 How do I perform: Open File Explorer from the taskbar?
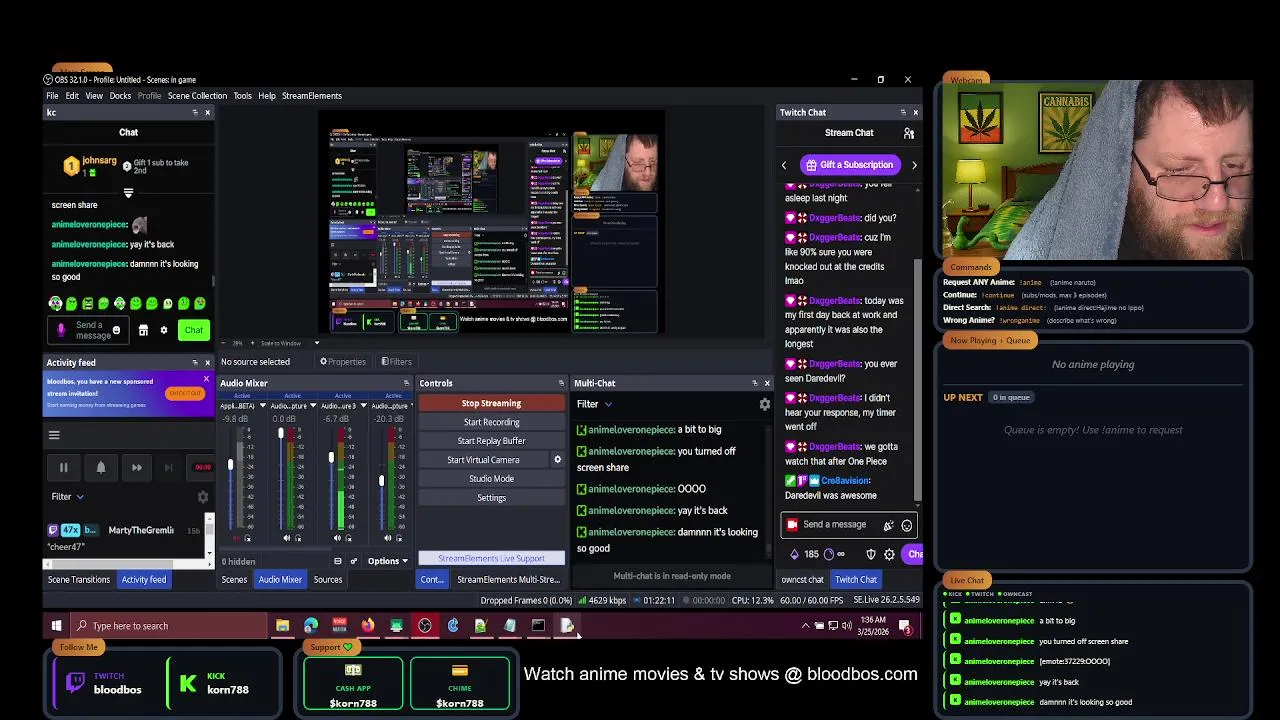pos(283,626)
